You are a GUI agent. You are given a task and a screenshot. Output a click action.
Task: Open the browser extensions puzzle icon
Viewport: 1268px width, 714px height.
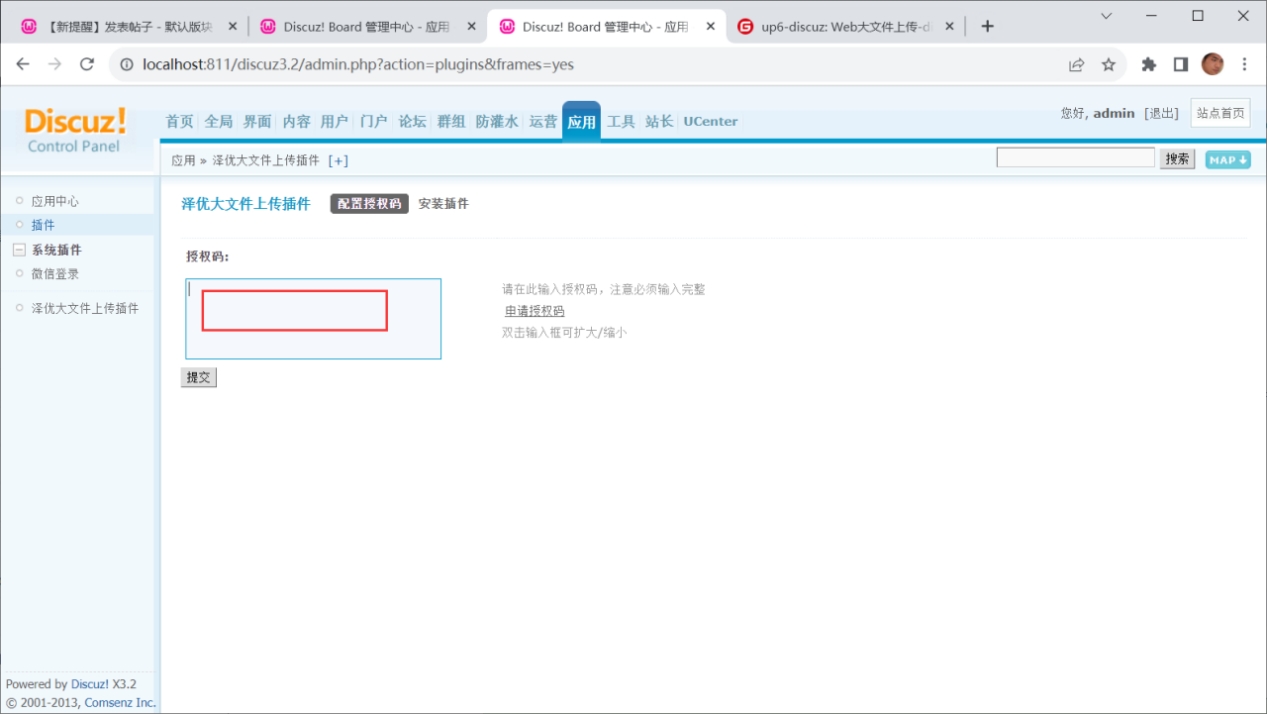pos(1149,64)
